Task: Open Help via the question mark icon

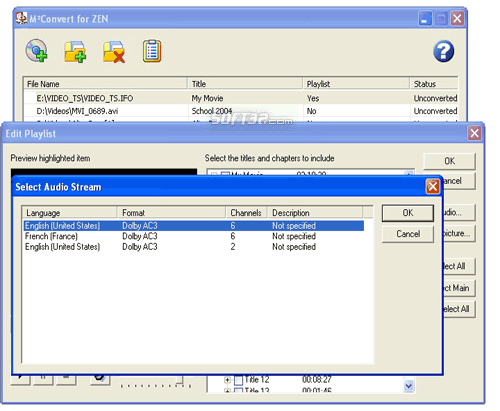Action: pos(443,51)
